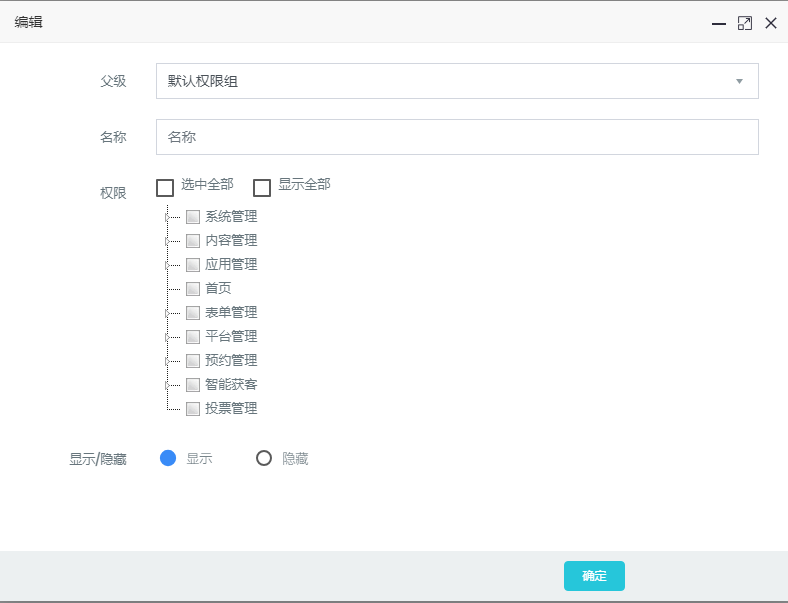Tick the 选中全部 checkbox
This screenshot has width=788, height=603.
tap(166, 187)
